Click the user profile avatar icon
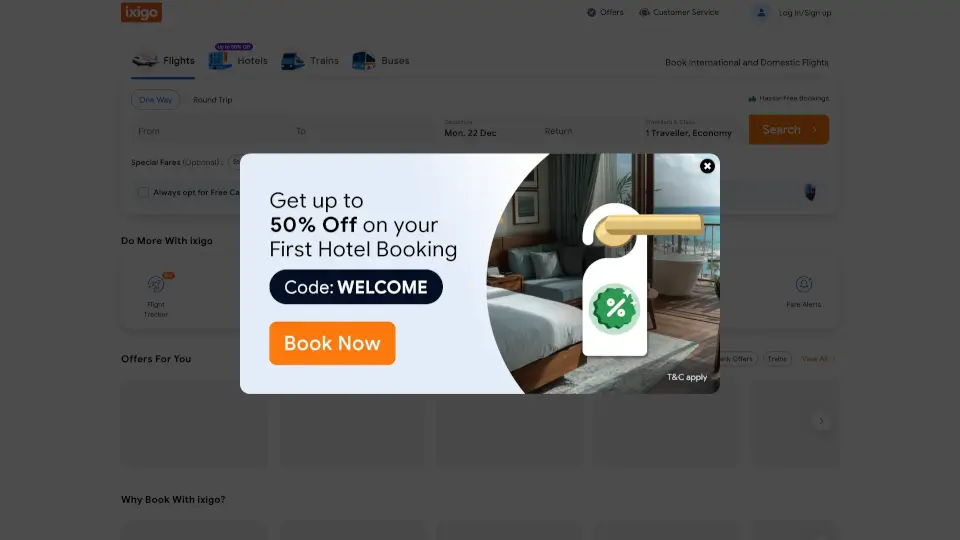The image size is (960, 540). click(x=761, y=12)
